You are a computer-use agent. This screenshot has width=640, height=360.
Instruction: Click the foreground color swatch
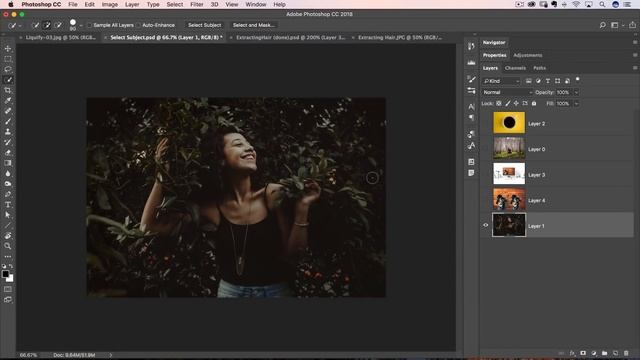coord(5,274)
